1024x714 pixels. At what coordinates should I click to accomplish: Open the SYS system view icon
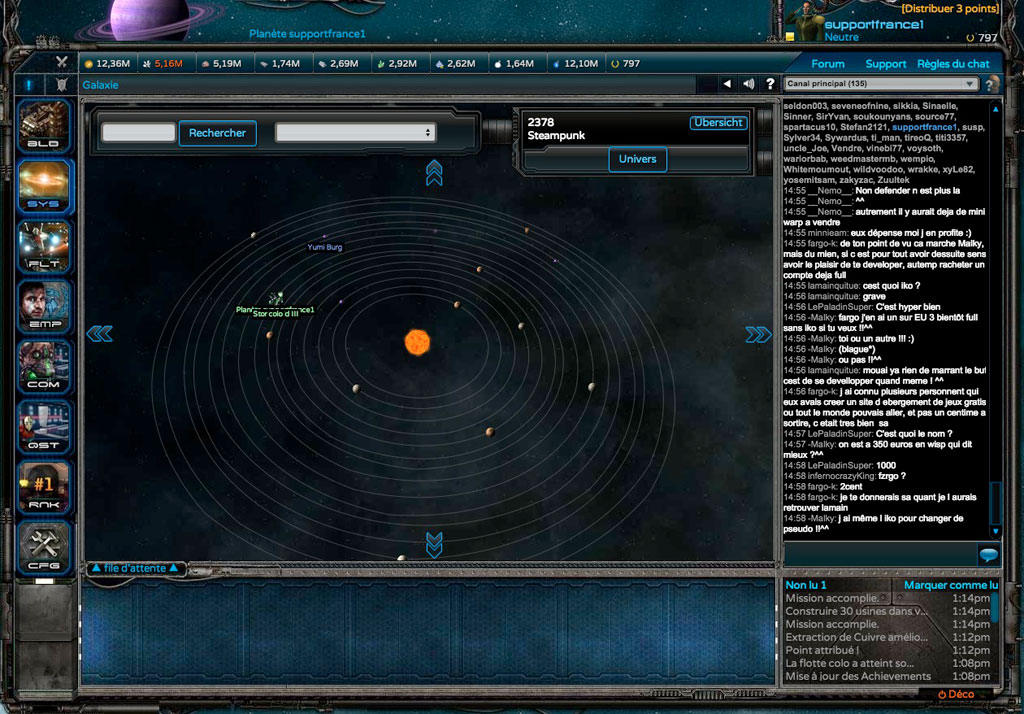[x=44, y=186]
